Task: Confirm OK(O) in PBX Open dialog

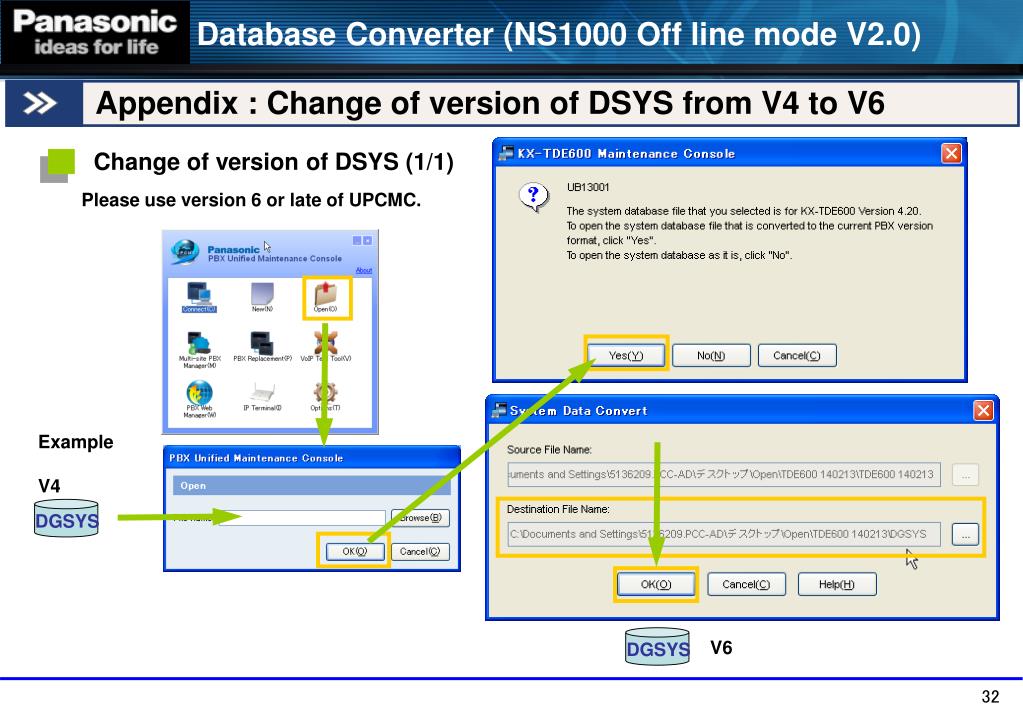Action: tap(354, 551)
